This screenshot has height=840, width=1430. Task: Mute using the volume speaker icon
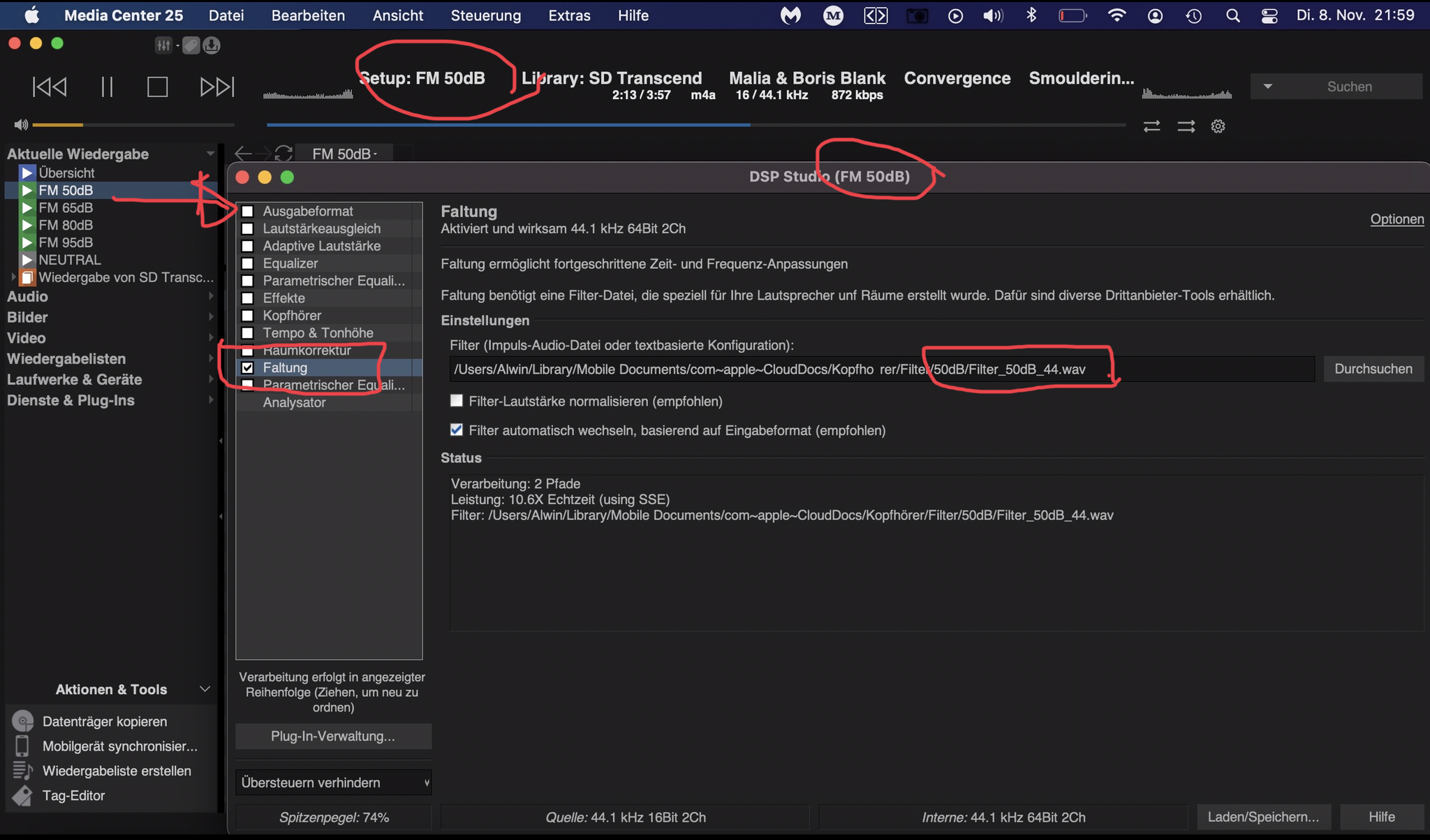click(x=21, y=125)
